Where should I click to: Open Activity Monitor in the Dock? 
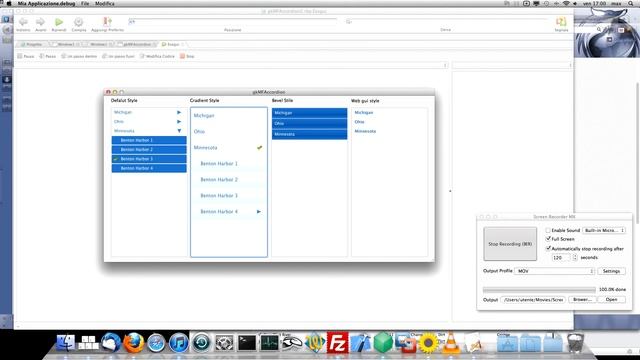269,343
